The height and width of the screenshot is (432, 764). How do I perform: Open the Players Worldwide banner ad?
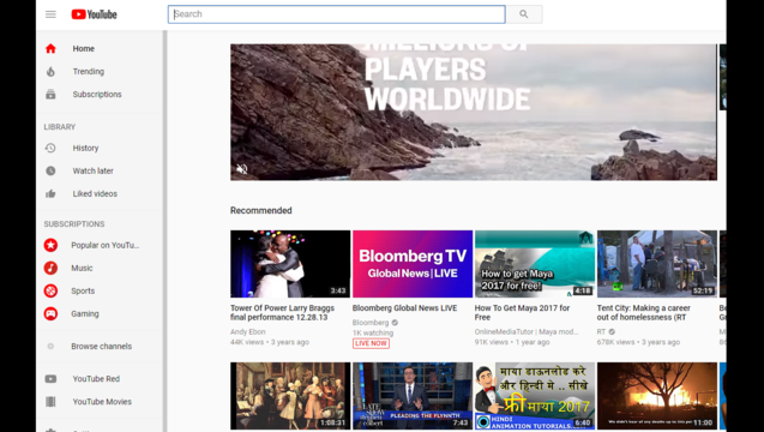click(x=474, y=112)
